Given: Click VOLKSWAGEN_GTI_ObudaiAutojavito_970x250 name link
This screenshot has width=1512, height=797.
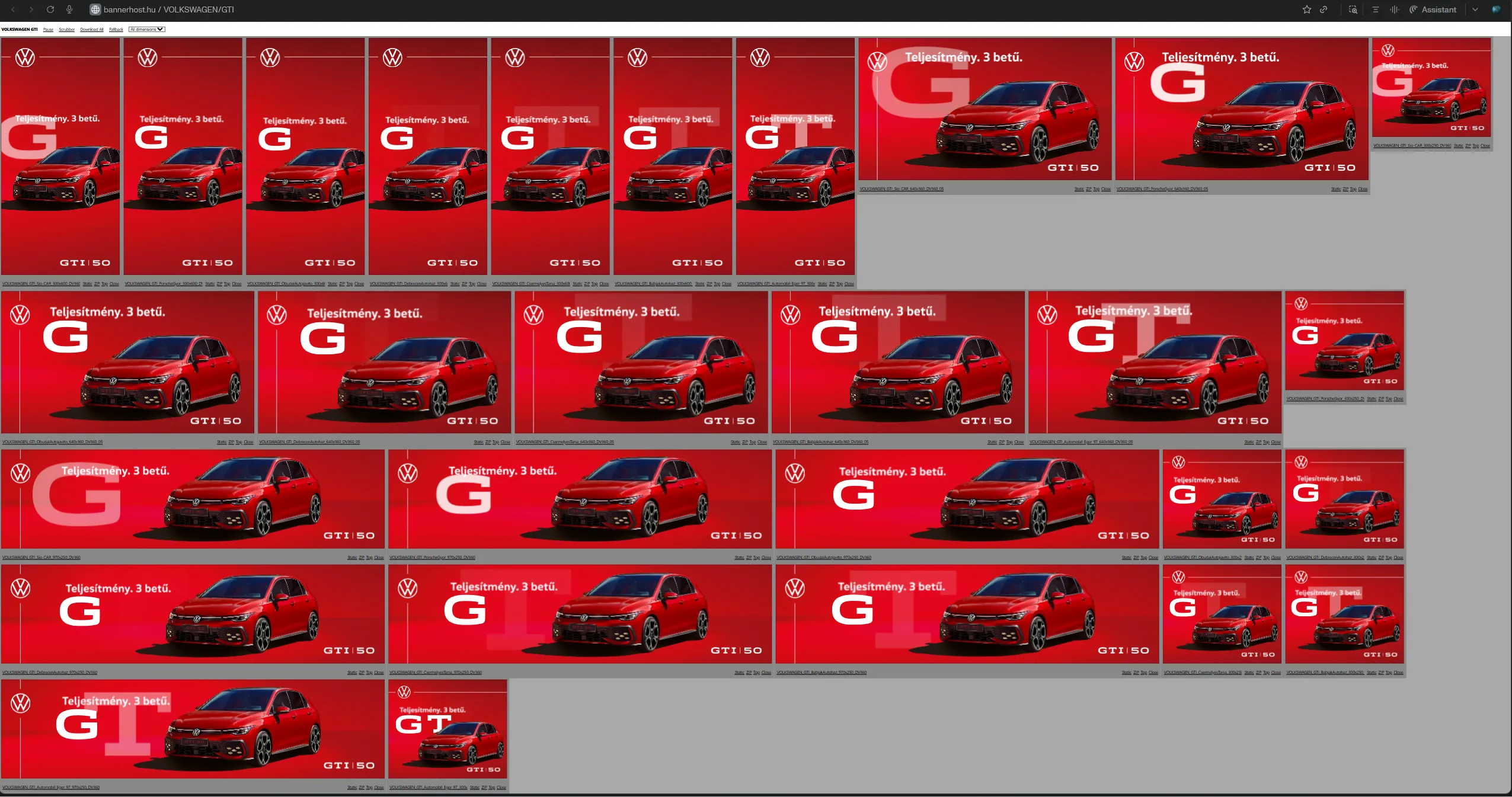Looking at the screenshot, I should coord(824,558).
